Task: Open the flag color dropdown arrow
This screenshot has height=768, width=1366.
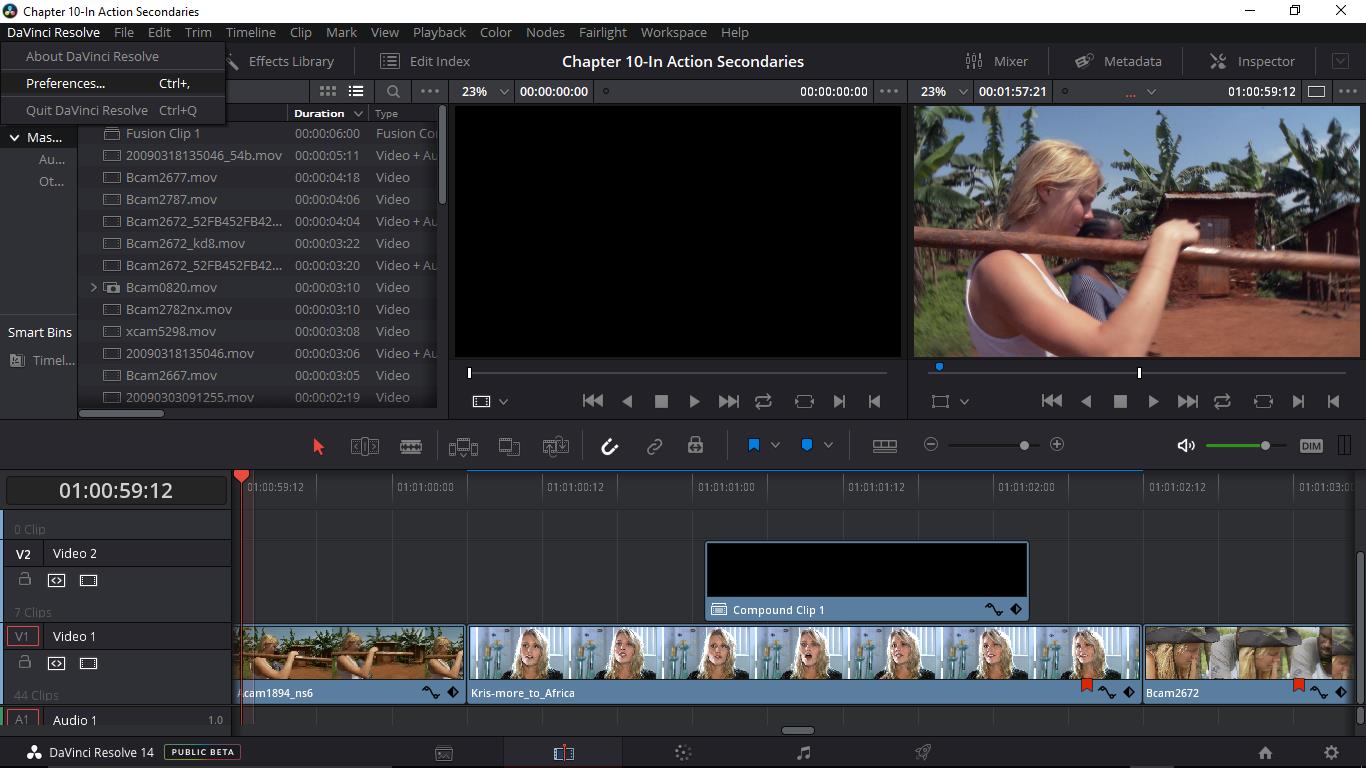Action: click(774, 445)
